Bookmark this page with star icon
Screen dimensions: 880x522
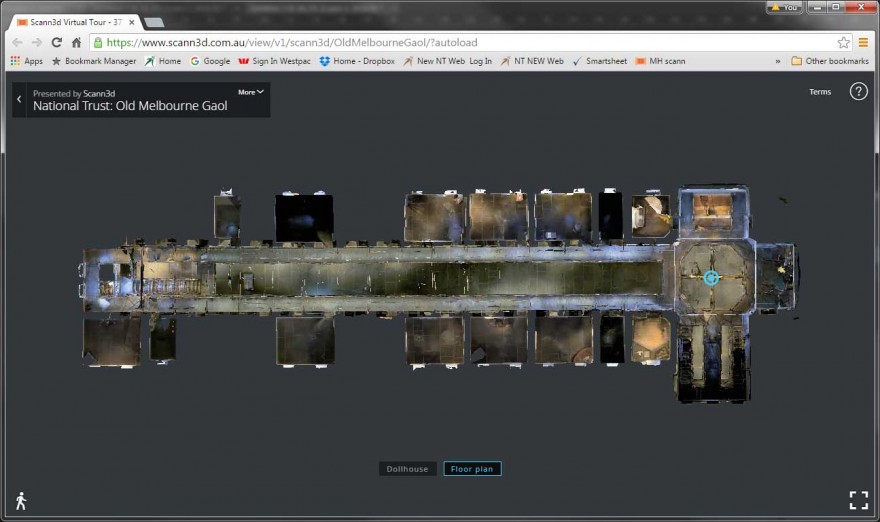(843, 43)
